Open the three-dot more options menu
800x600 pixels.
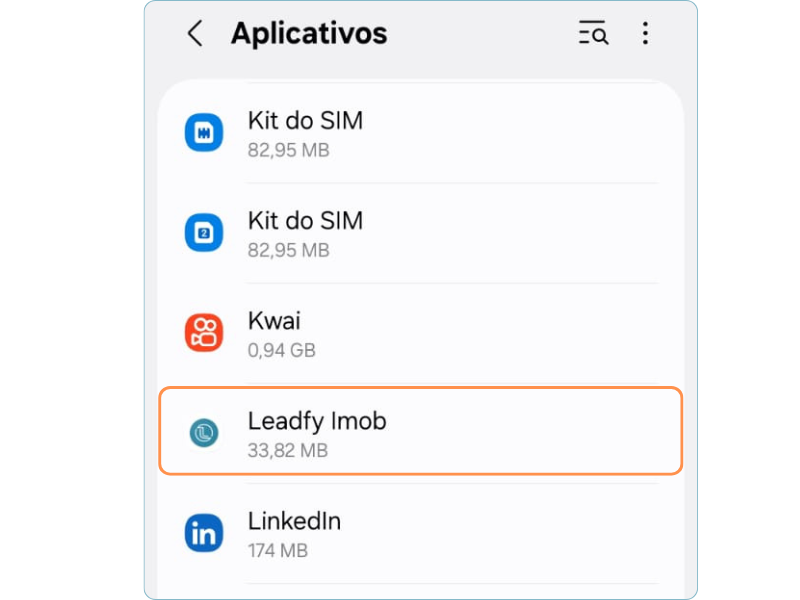point(645,34)
